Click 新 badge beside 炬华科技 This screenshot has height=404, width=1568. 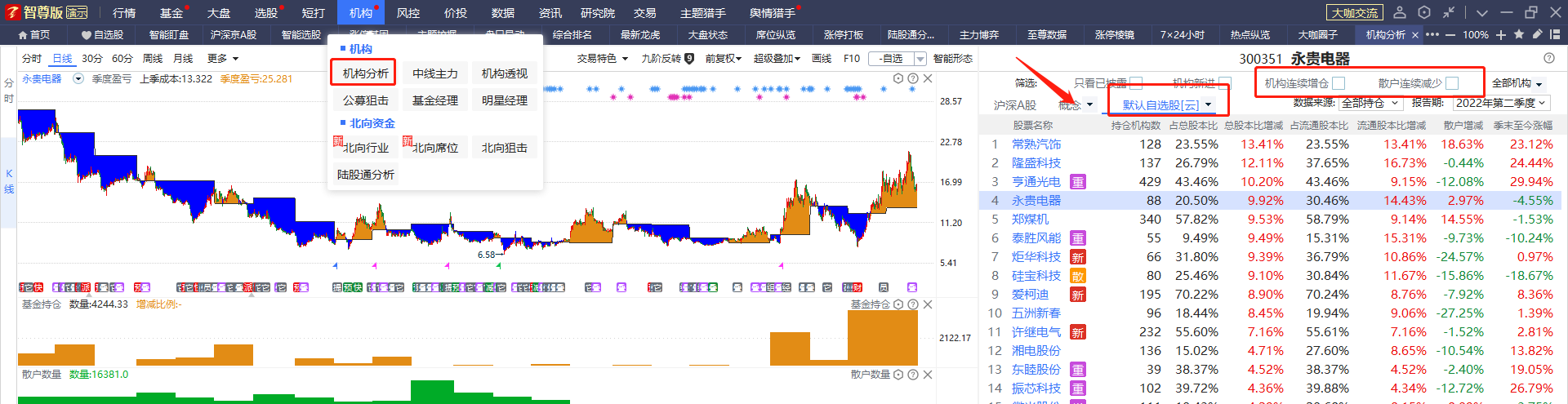[1078, 257]
